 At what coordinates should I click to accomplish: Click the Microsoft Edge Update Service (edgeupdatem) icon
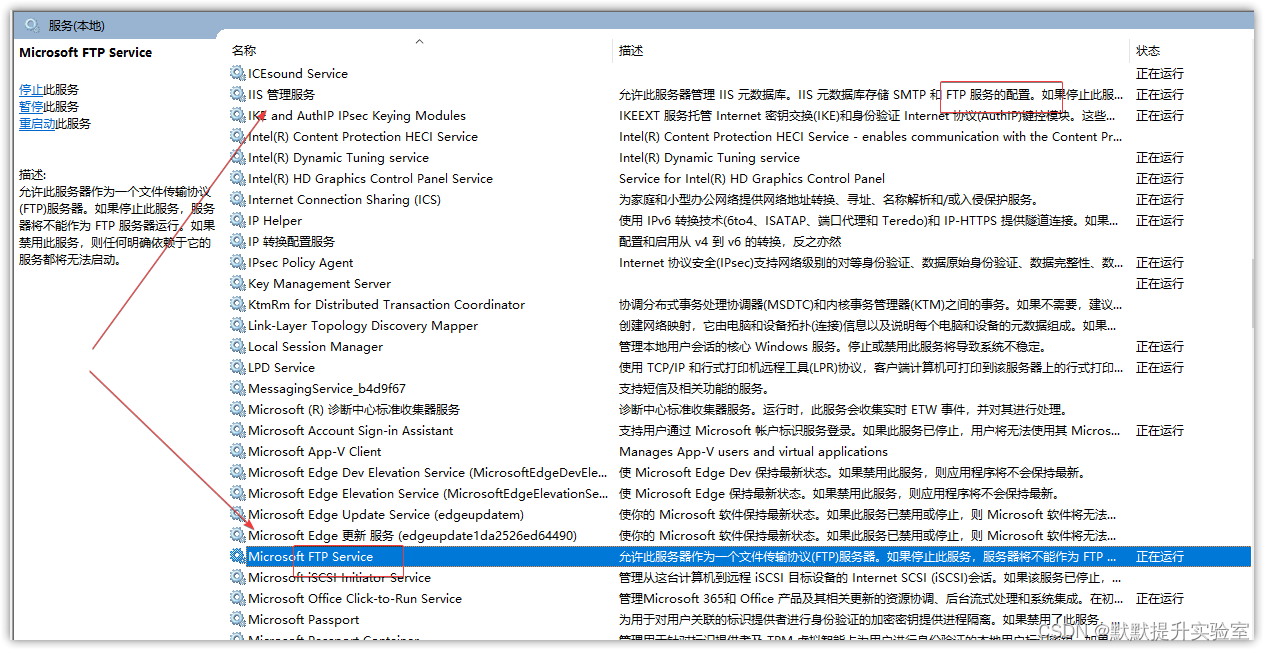[x=237, y=514]
